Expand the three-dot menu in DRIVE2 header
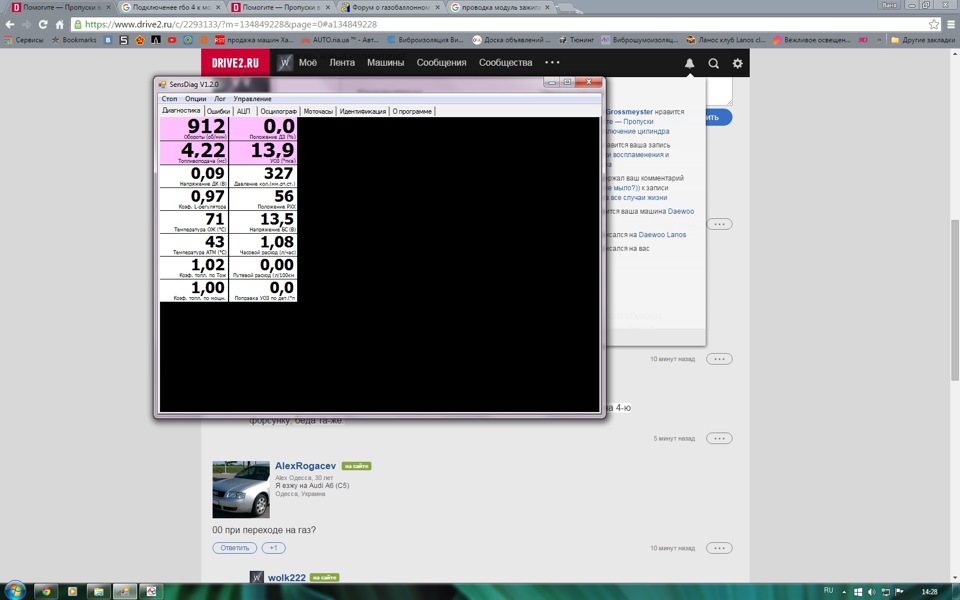The height and width of the screenshot is (600, 960). 552,62
